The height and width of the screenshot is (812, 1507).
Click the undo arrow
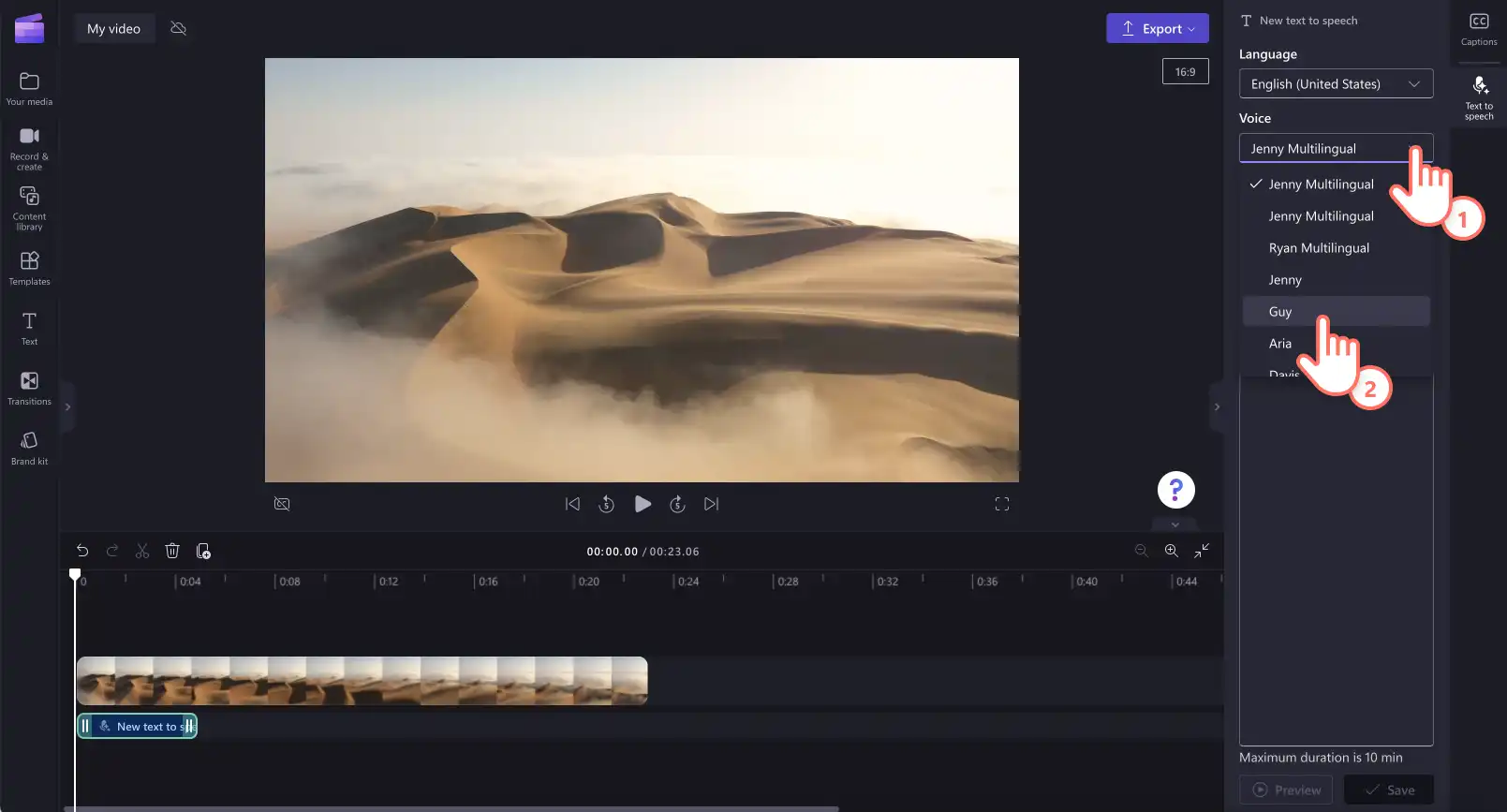point(82,551)
